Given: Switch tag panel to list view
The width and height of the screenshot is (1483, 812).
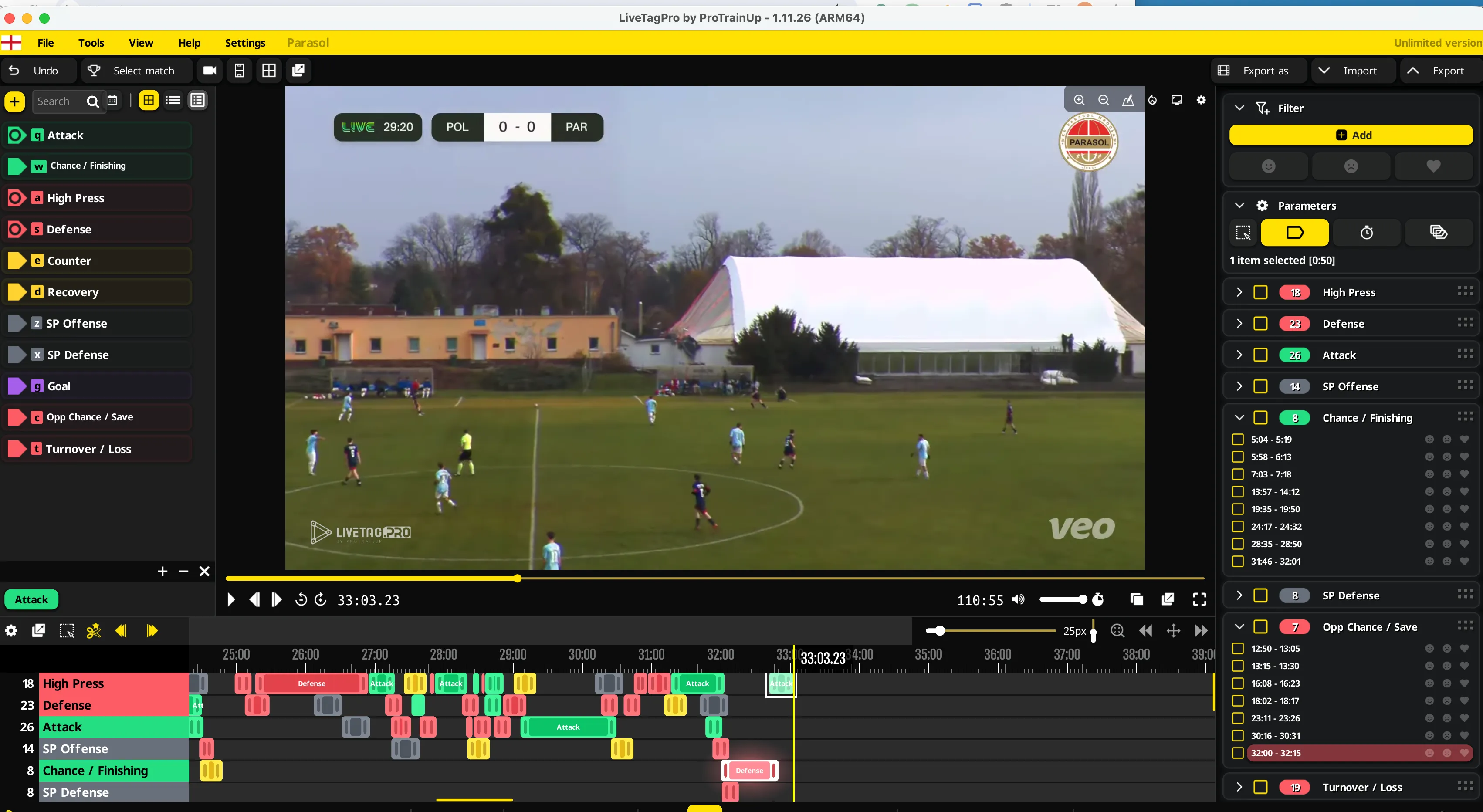Looking at the screenshot, I should coord(173,101).
